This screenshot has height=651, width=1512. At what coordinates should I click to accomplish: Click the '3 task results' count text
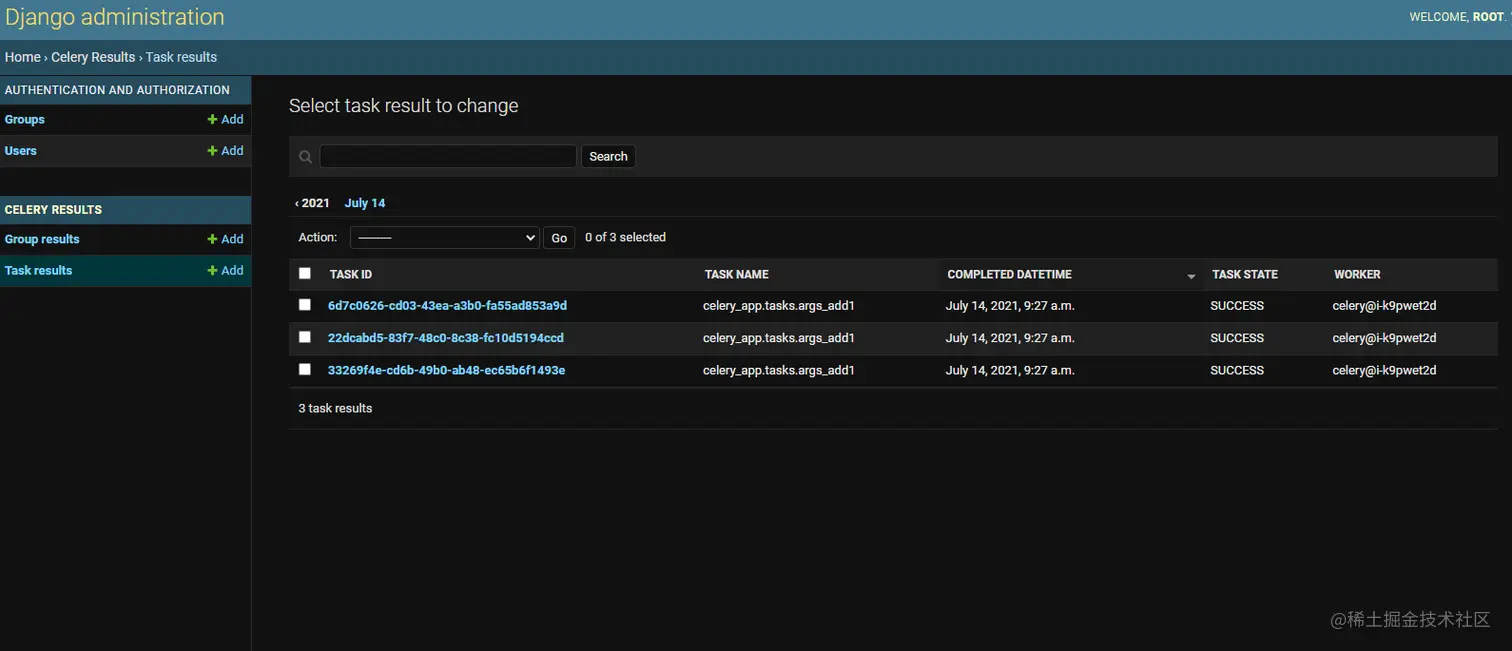335,408
